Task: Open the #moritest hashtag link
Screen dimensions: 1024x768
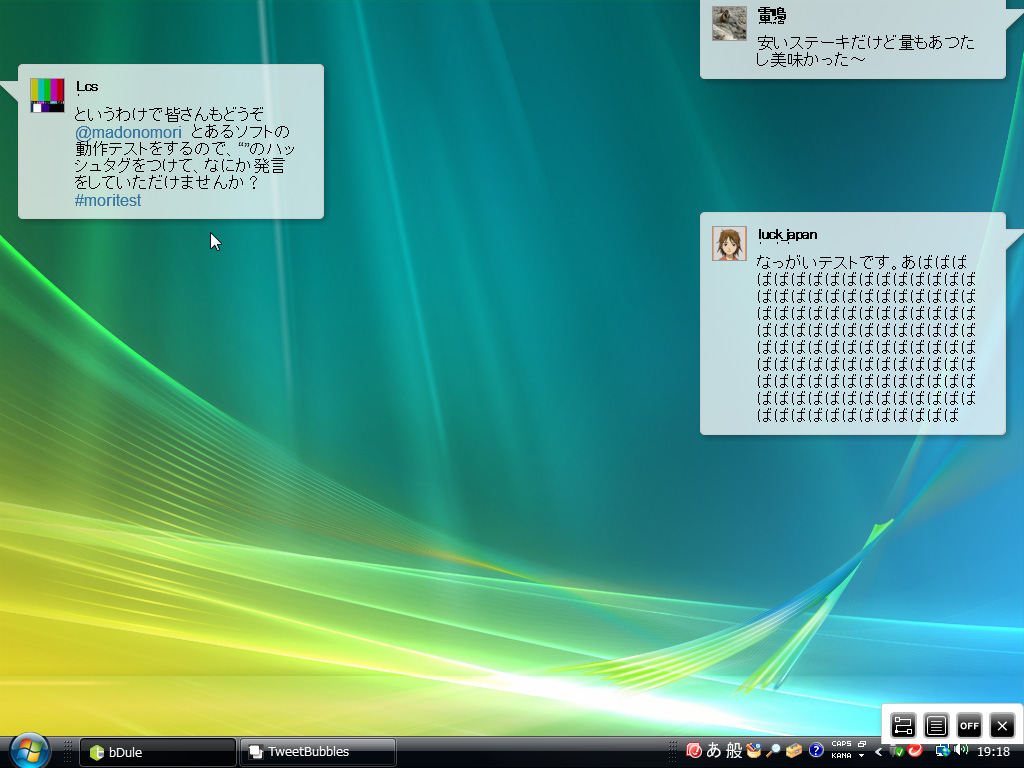Action: point(109,200)
